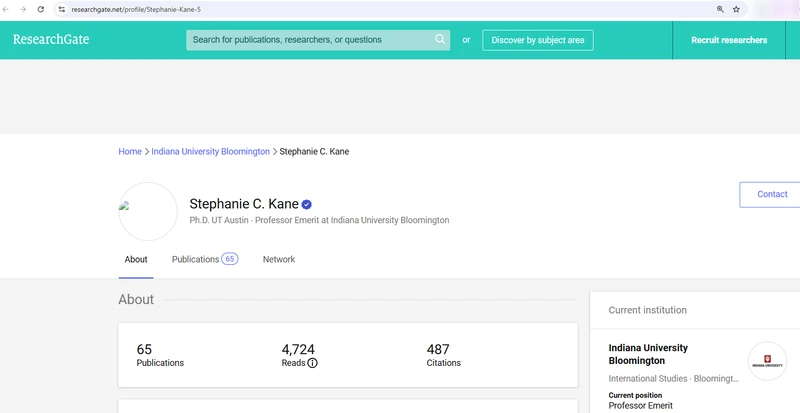
Task: Click the Stephanie C. Kane name heading
Action: pos(244,204)
